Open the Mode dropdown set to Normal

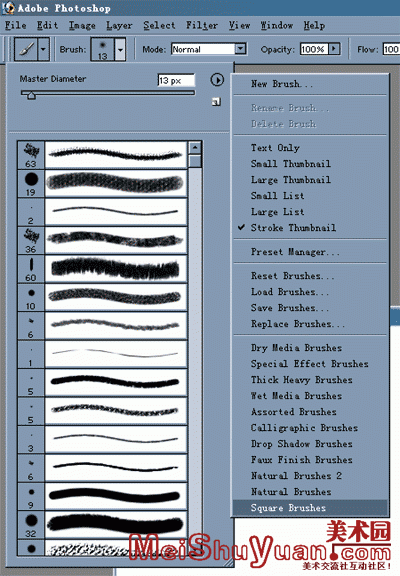click(209, 49)
